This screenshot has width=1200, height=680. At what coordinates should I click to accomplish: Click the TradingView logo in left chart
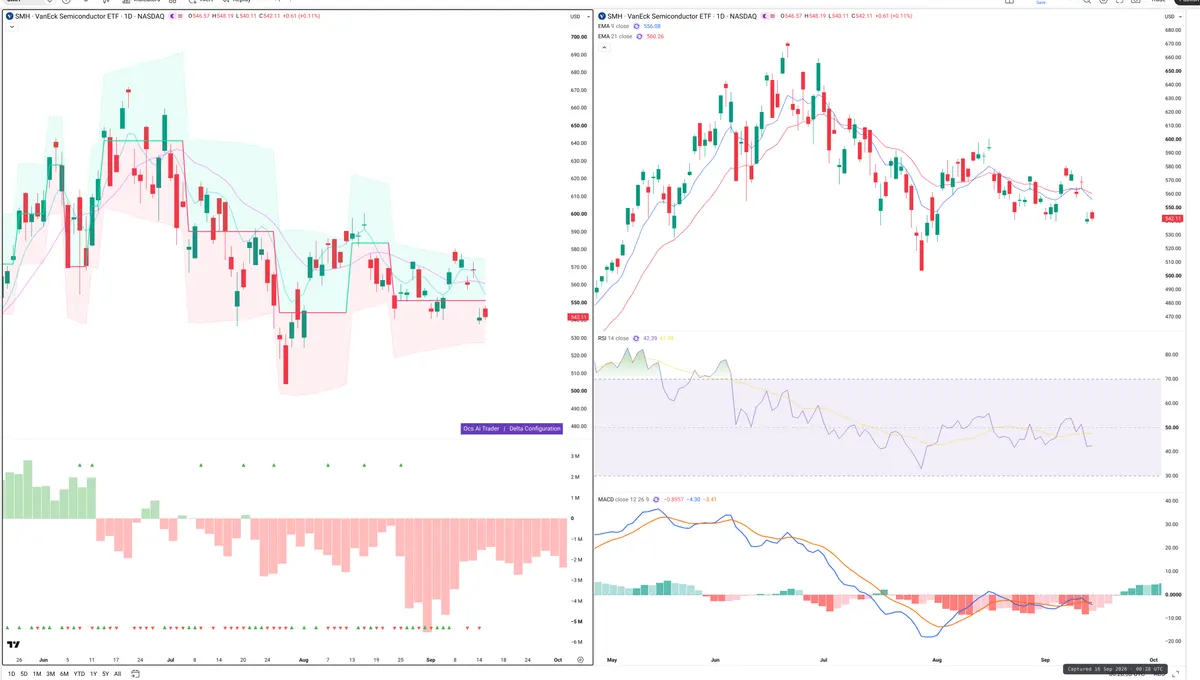point(13,645)
